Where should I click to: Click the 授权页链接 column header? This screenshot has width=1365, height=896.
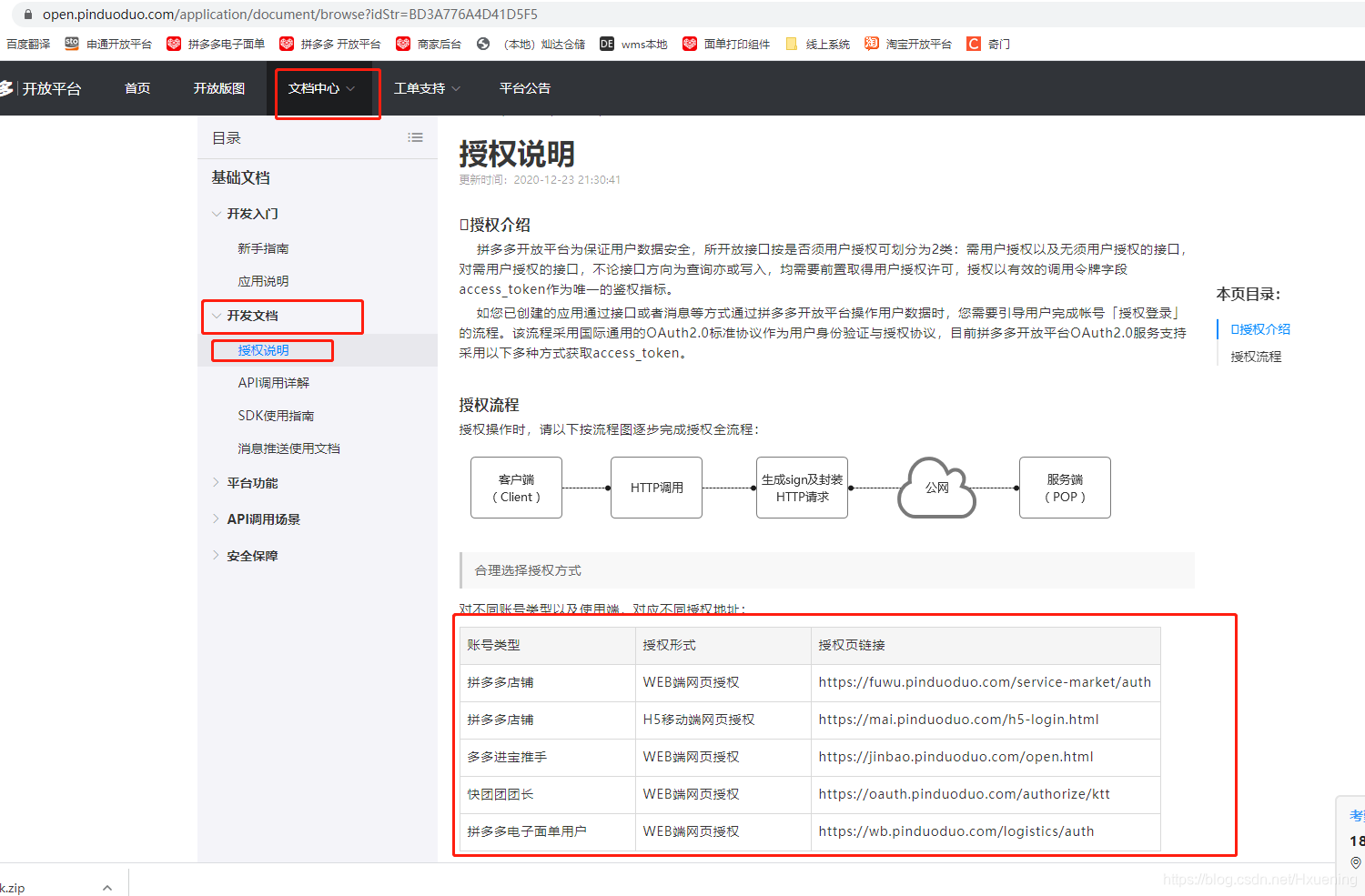coord(986,645)
